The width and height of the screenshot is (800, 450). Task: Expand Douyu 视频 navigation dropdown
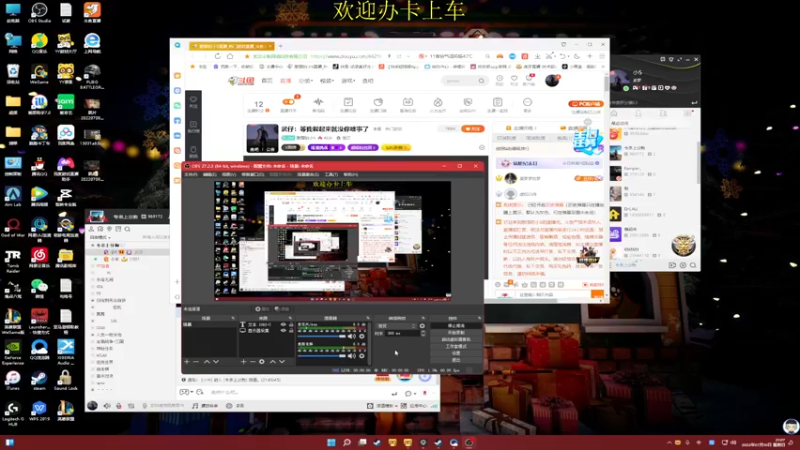[x=327, y=81]
